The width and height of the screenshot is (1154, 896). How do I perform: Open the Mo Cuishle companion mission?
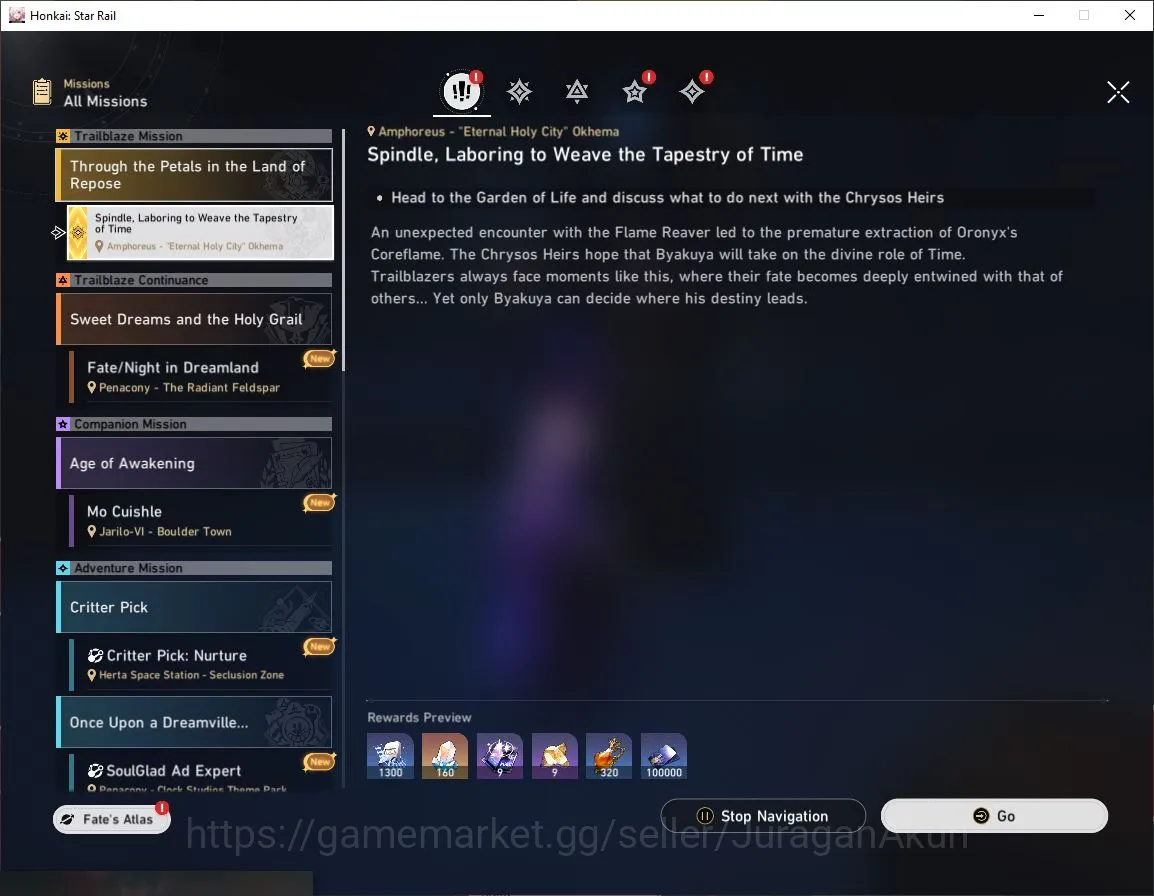(x=201, y=521)
